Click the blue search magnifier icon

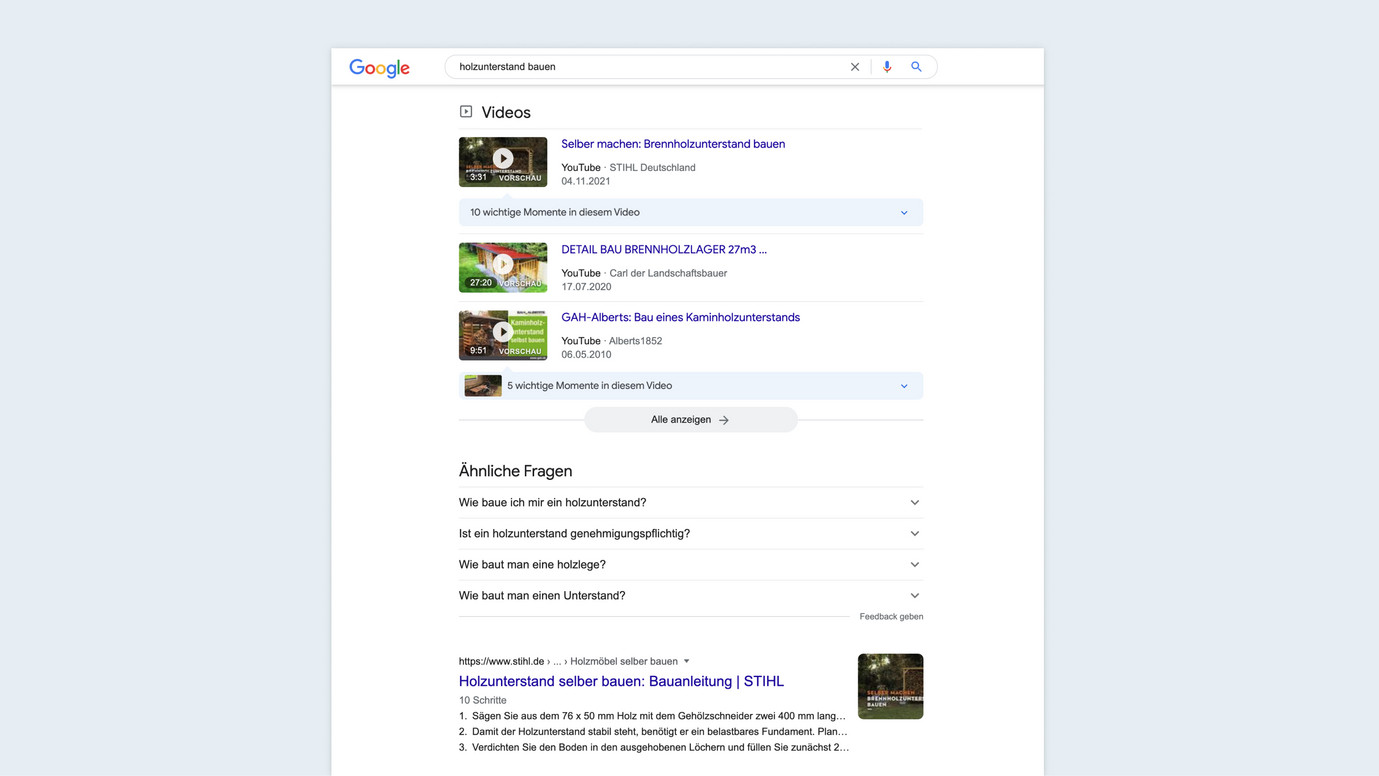click(916, 67)
